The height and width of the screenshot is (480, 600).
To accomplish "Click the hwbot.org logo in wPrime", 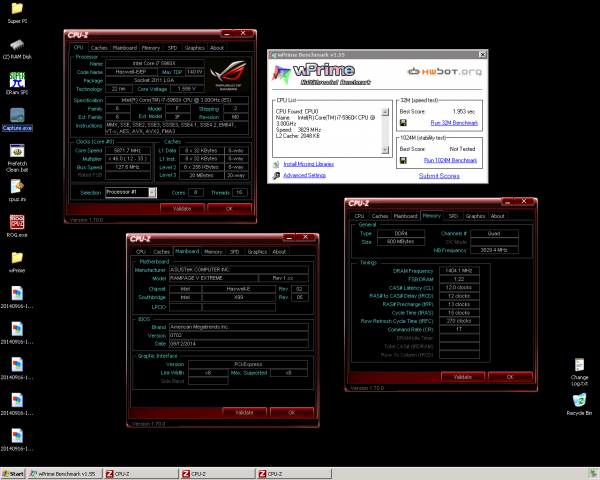I will 445,72.
